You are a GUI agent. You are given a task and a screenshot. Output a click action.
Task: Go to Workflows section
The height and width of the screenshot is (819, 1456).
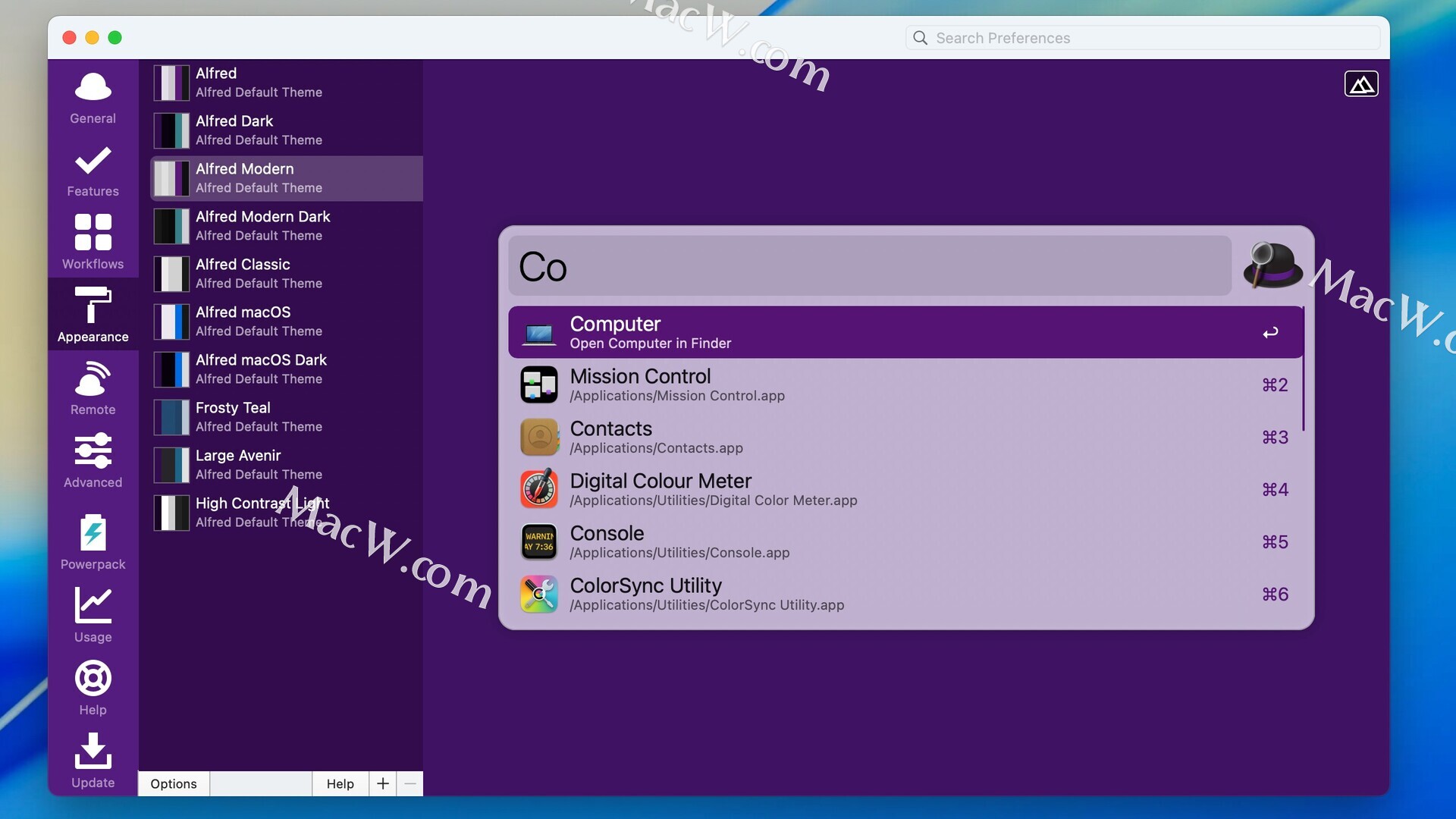pos(93,242)
